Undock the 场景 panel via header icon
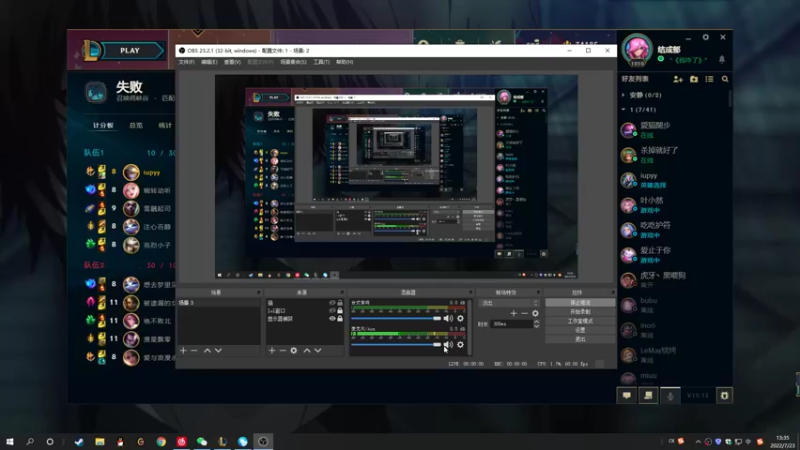This screenshot has height=450, width=800. coord(258,293)
